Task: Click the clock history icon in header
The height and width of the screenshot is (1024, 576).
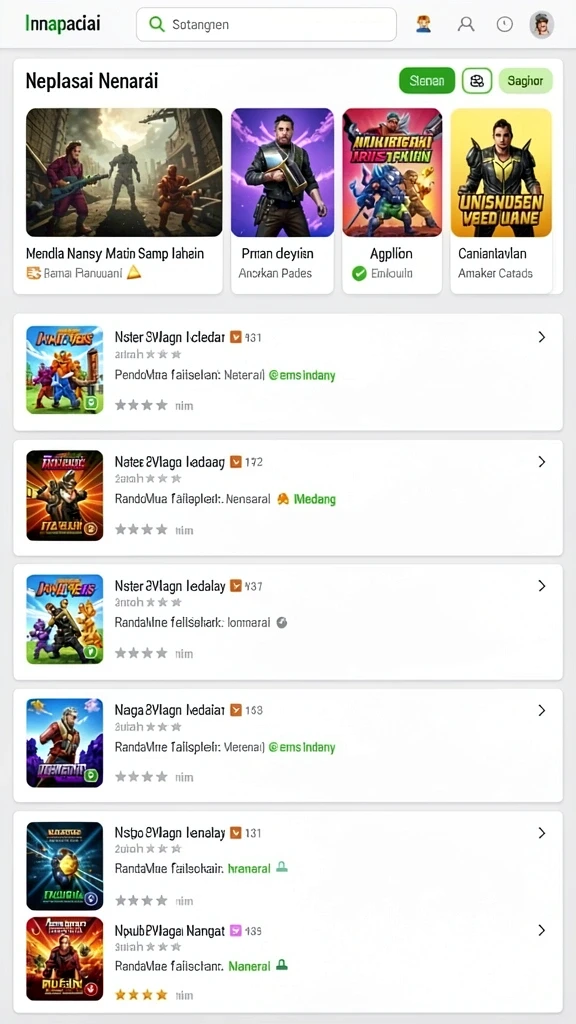Action: (x=504, y=25)
